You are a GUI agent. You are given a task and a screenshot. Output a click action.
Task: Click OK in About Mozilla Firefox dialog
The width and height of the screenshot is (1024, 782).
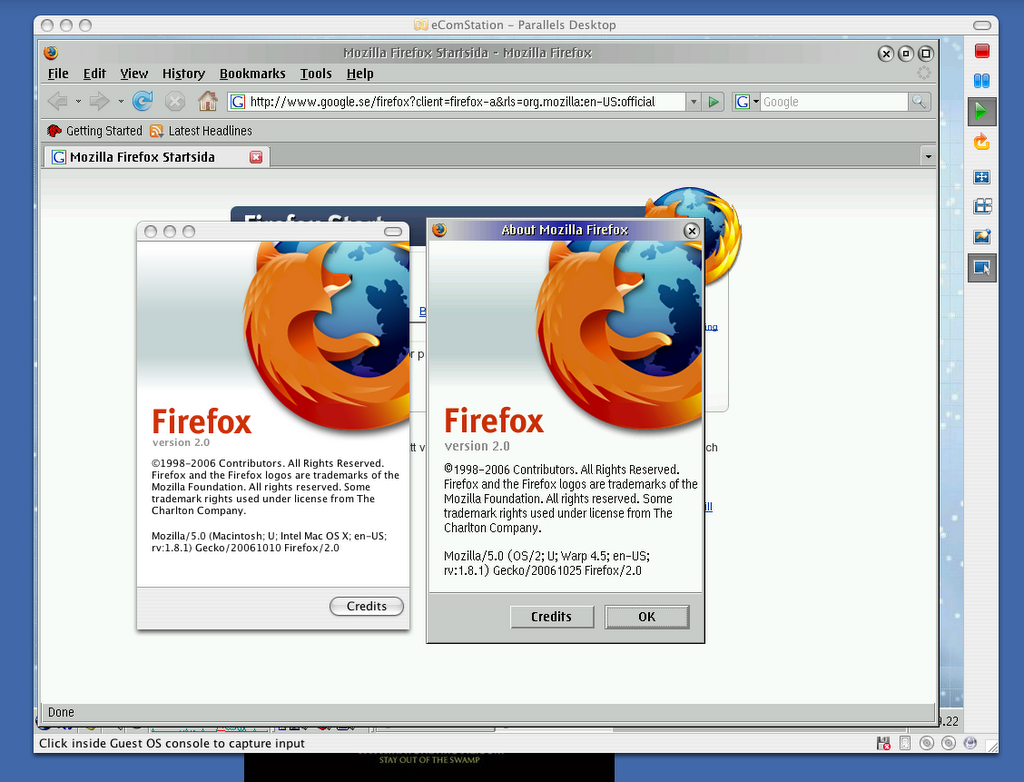click(647, 617)
